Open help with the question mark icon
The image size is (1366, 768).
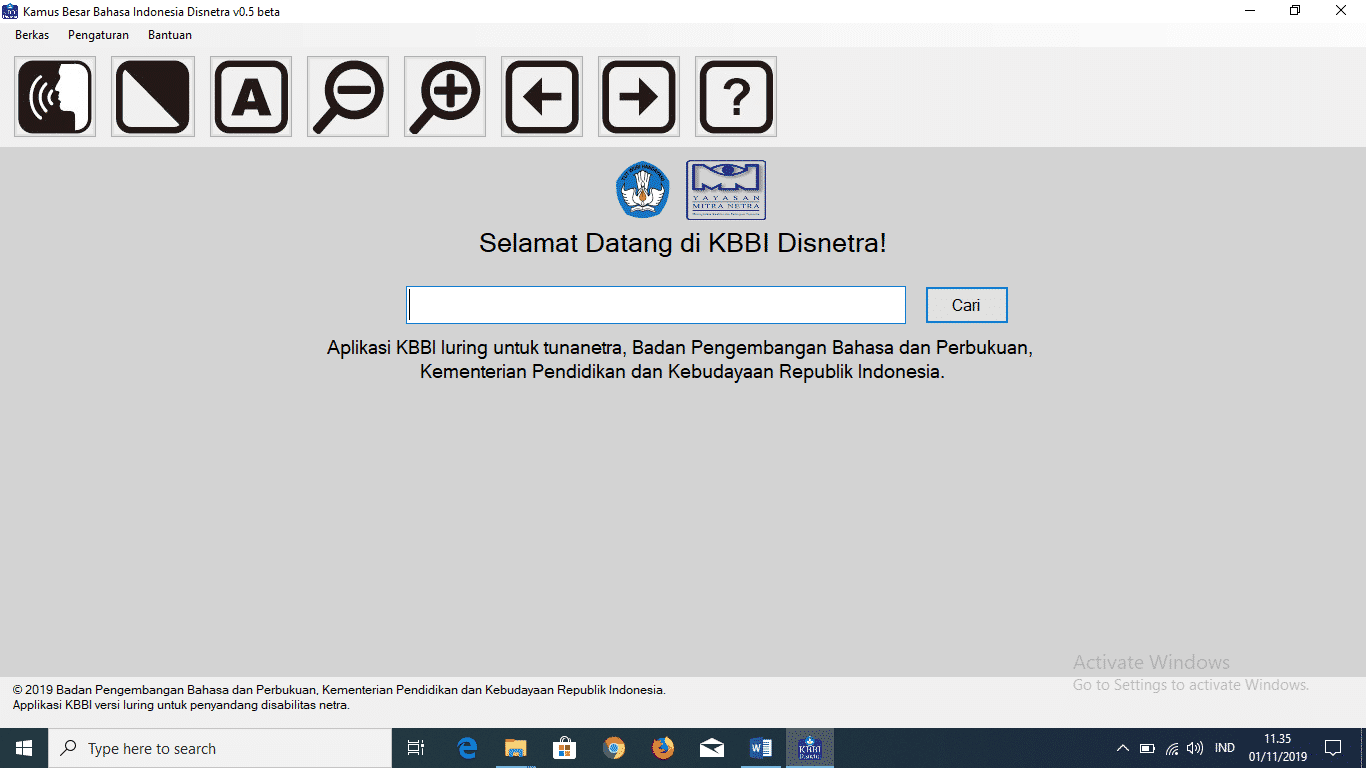736,97
